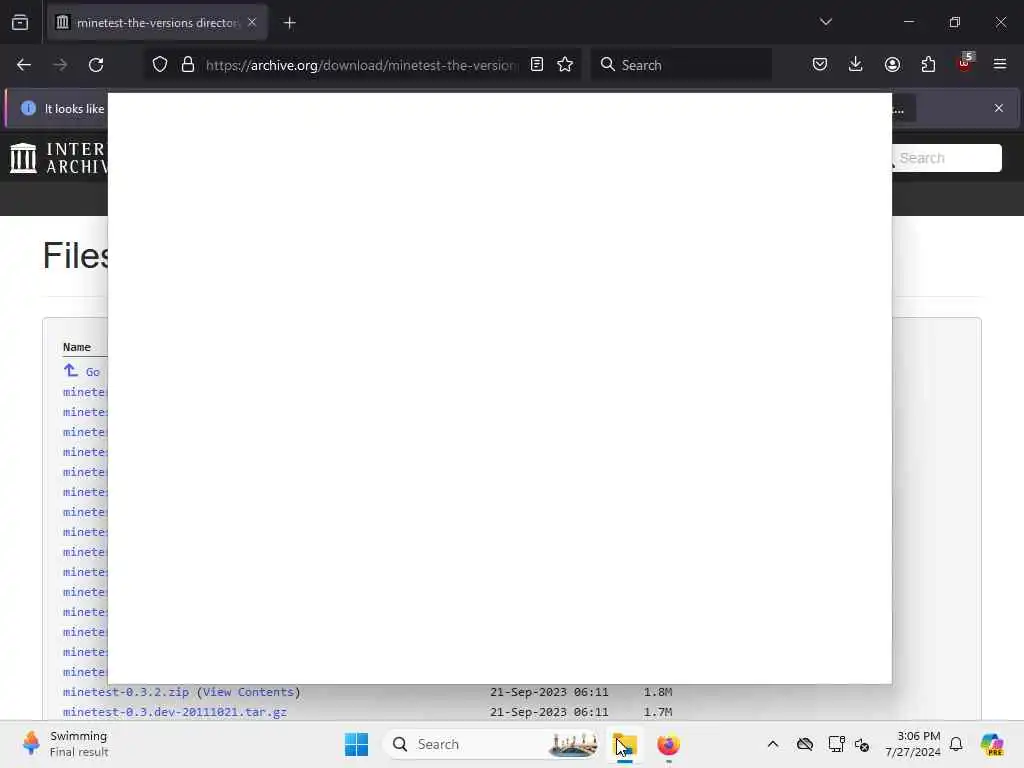View site security via the padlock icon
Screen dimensions: 1024x768
pyautogui.click(x=188, y=65)
